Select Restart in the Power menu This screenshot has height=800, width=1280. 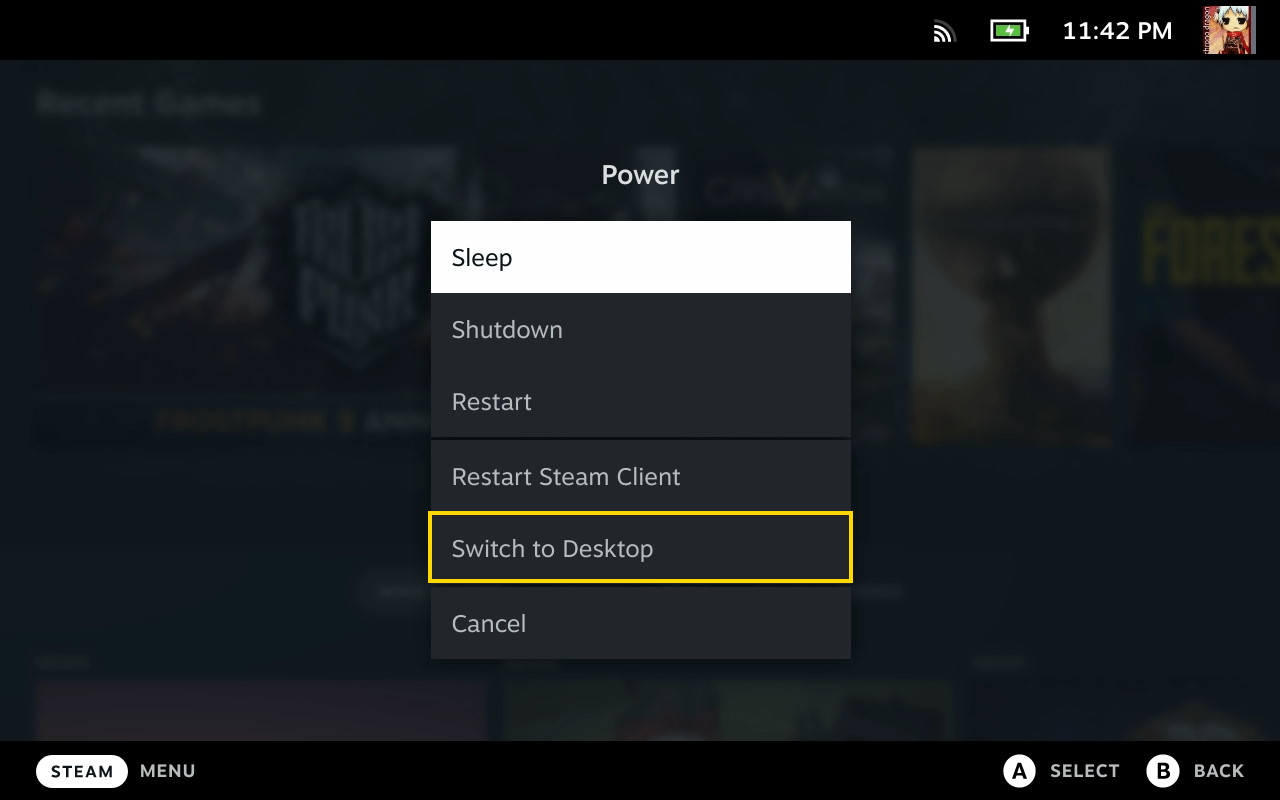click(641, 401)
